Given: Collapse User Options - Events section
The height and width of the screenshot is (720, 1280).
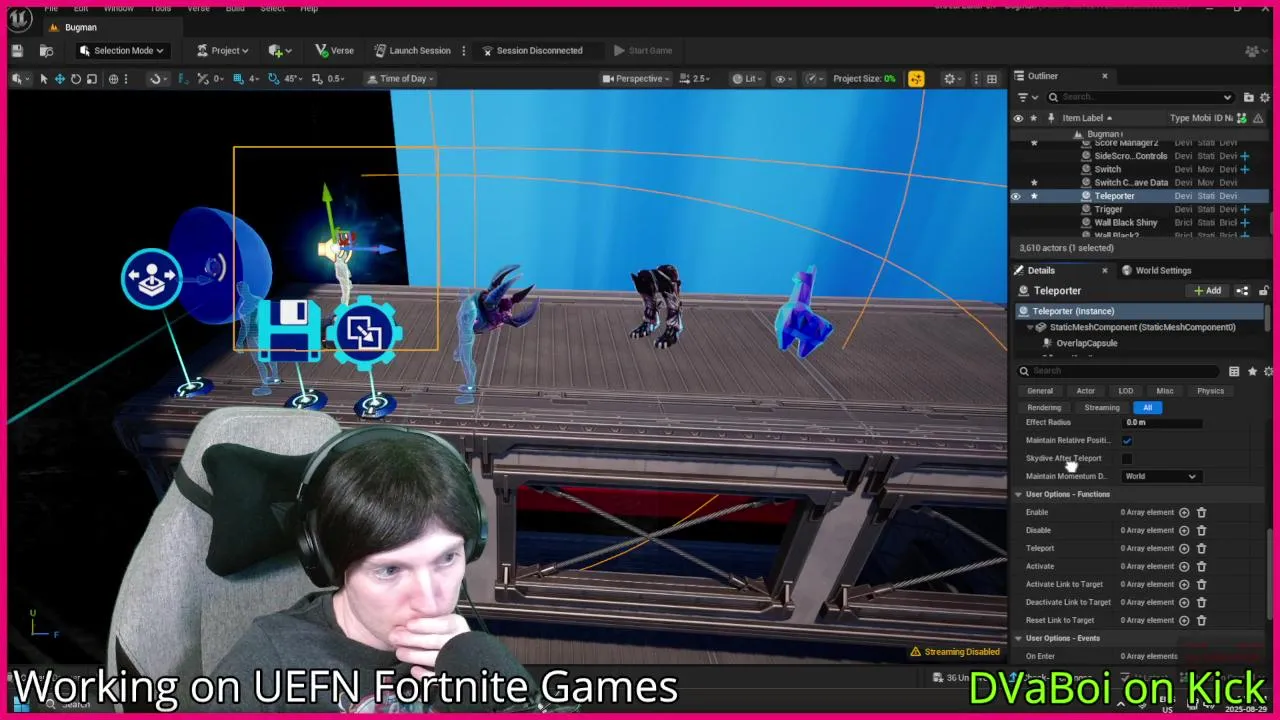Looking at the screenshot, I should pos(1018,638).
